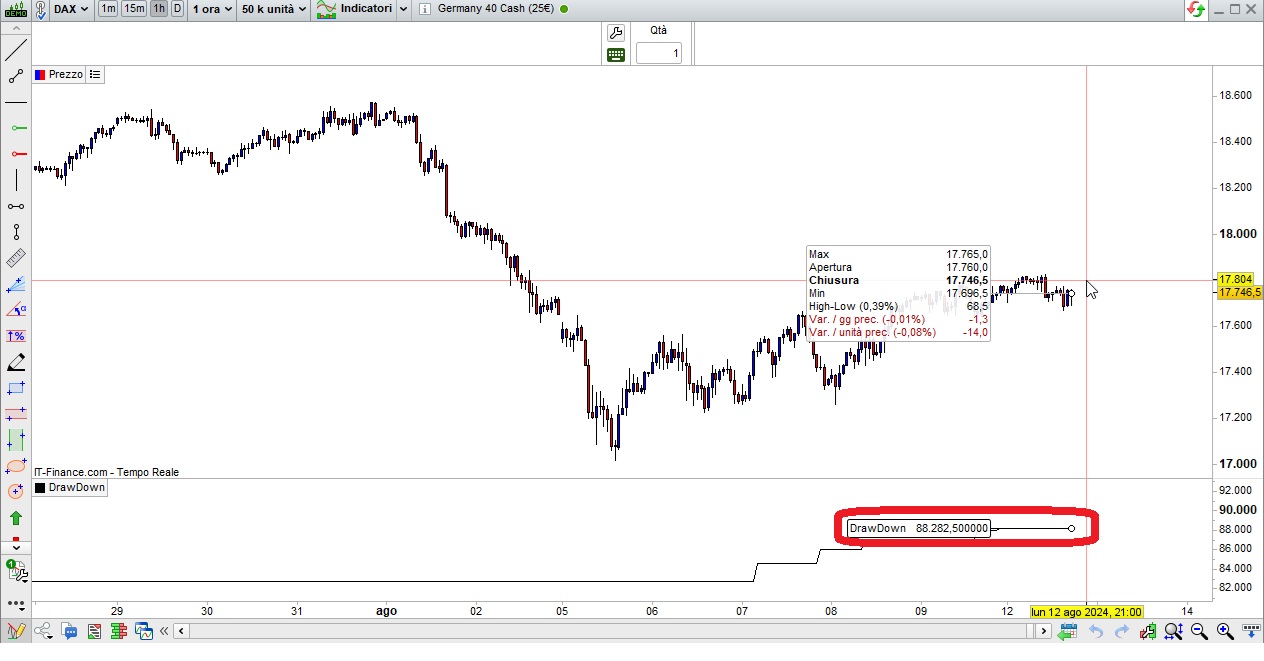Click the 17.804 price axis label
1264x661 pixels.
[1236, 279]
